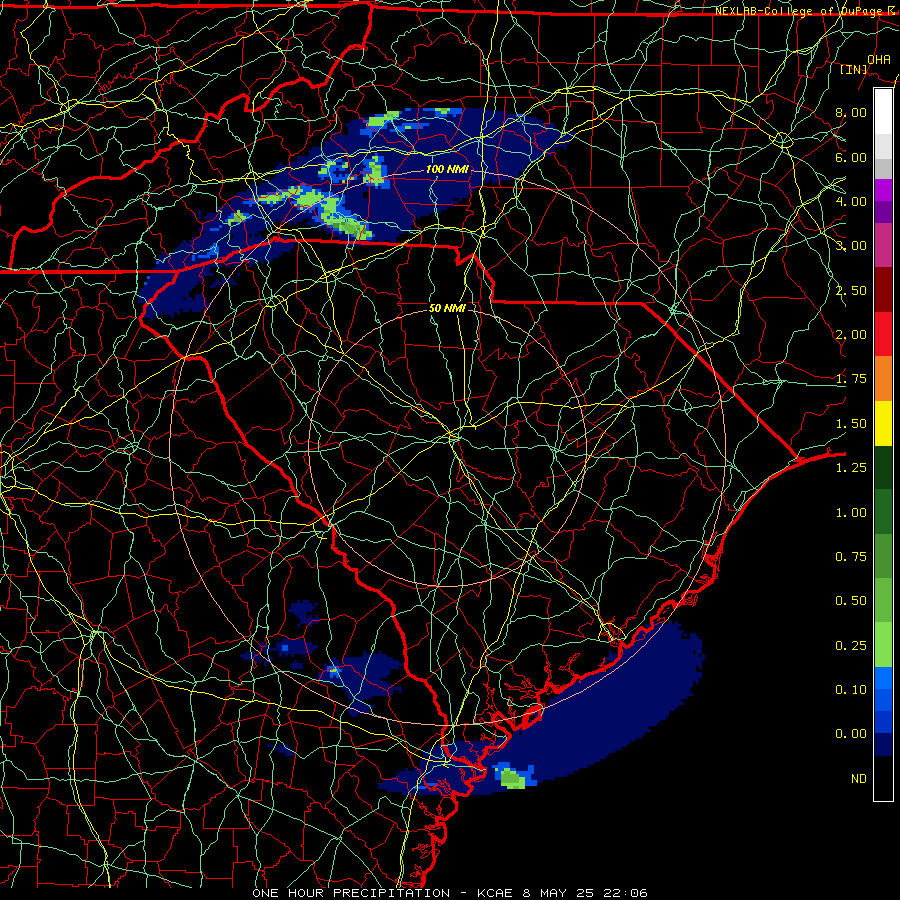Click the 2.00 legend value
This screenshot has width=900, height=900.
coord(851,335)
